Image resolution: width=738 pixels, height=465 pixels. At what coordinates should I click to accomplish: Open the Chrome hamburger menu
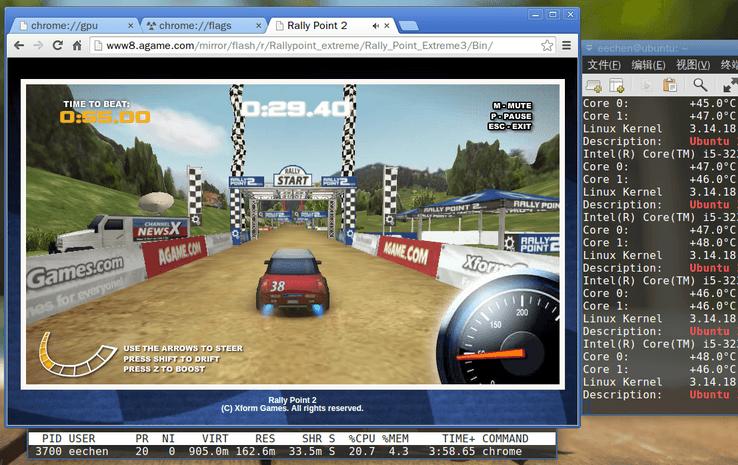click(566, 46)
